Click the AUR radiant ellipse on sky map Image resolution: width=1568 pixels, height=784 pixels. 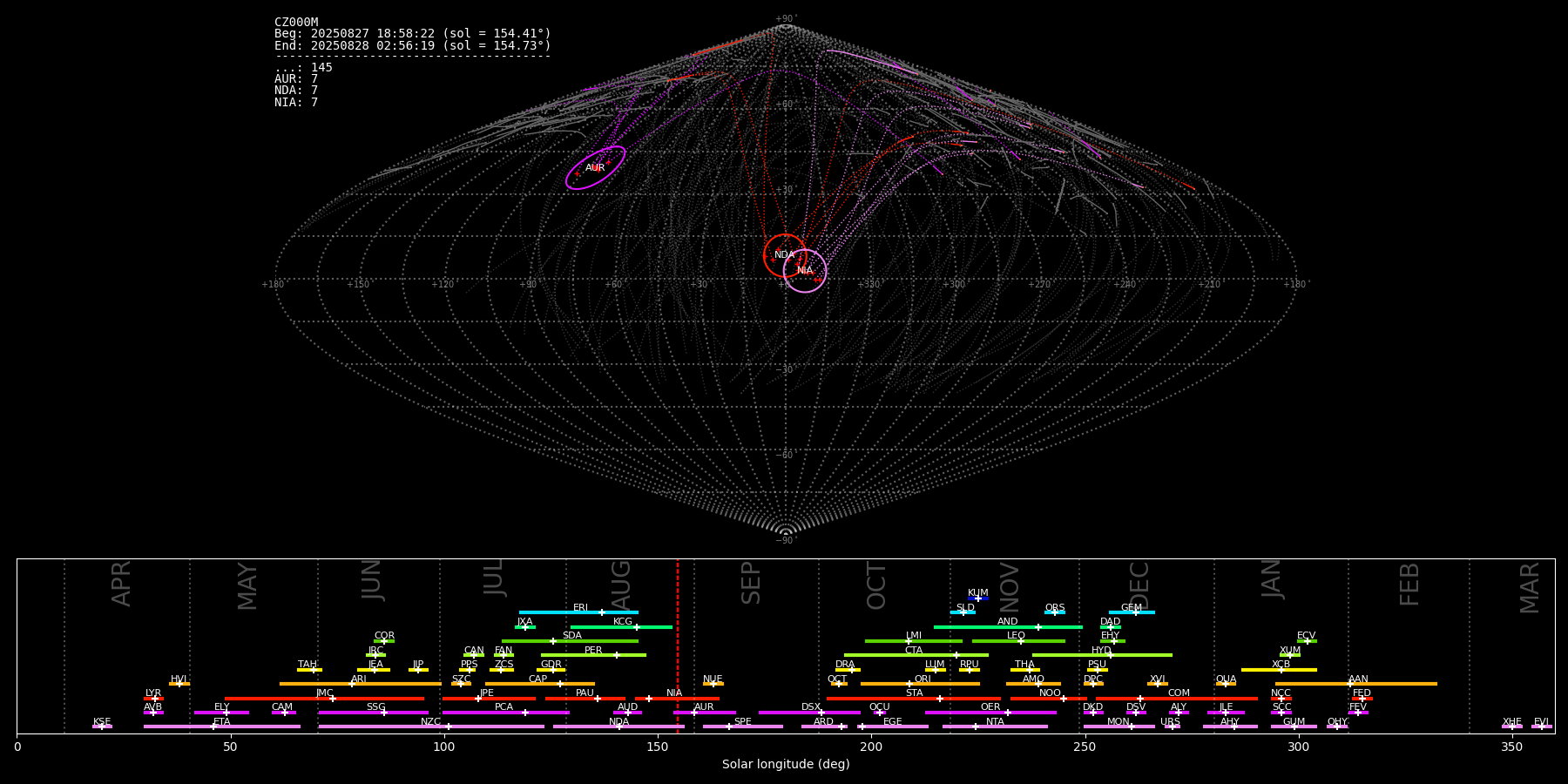596,168
